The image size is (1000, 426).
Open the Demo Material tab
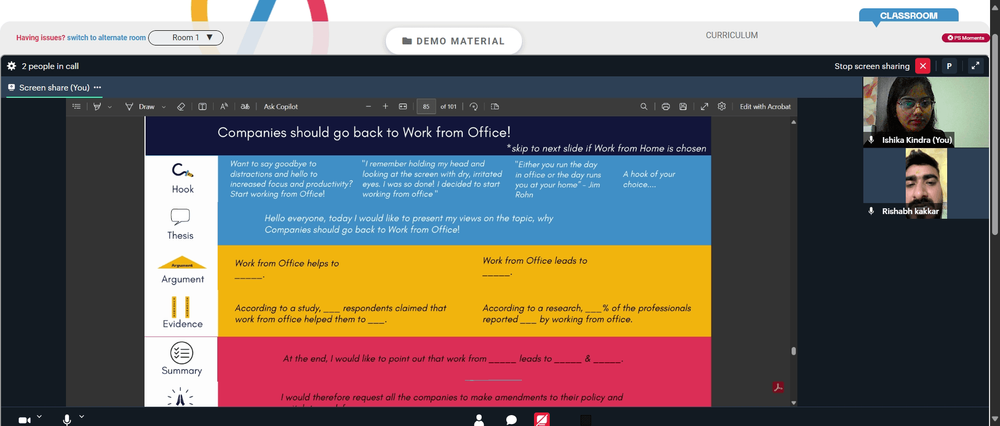[453, 41]
